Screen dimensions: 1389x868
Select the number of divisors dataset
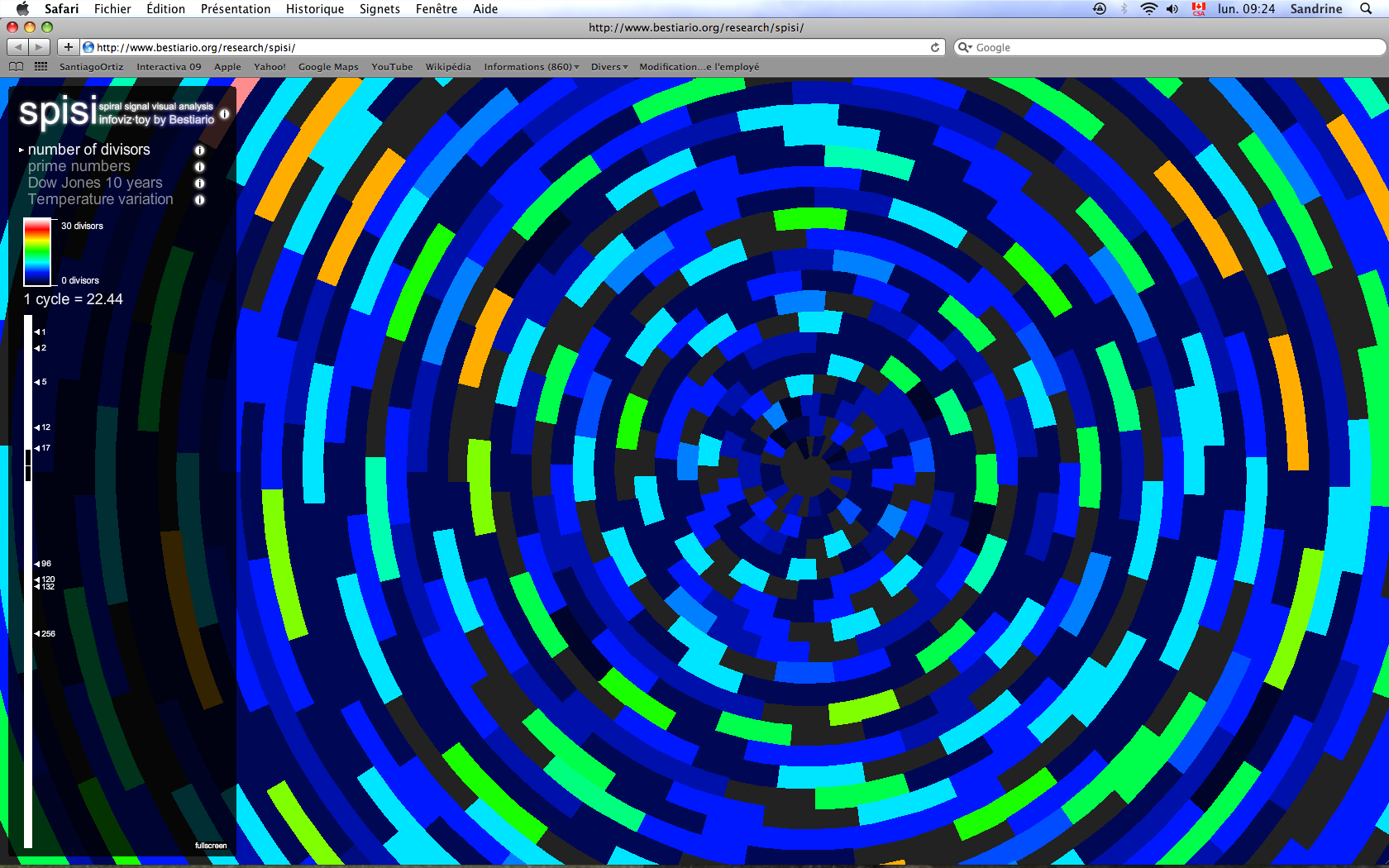coord(88,150)
